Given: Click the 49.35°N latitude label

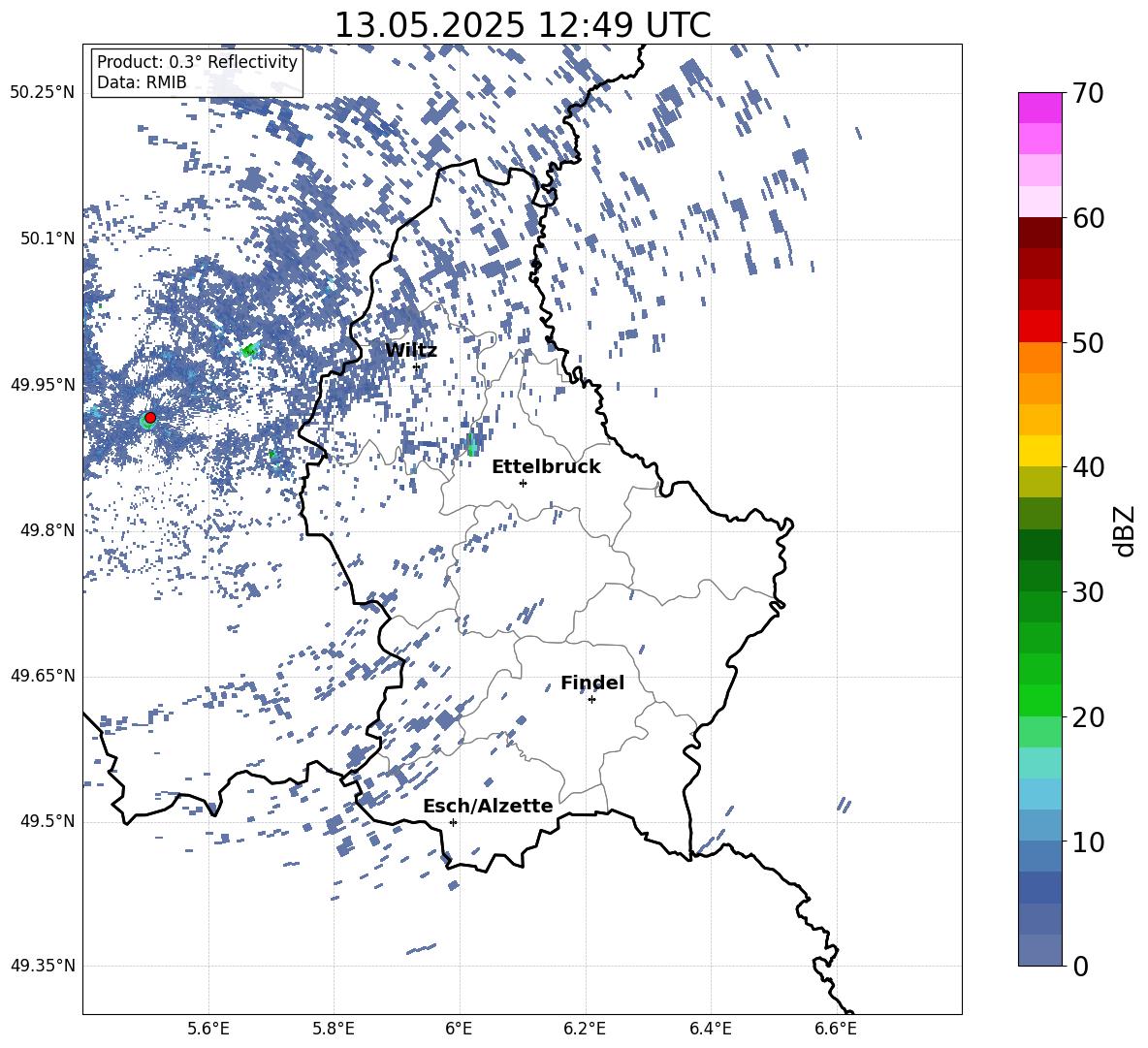Looking at the screenshot, I should [x=43, y=967].
